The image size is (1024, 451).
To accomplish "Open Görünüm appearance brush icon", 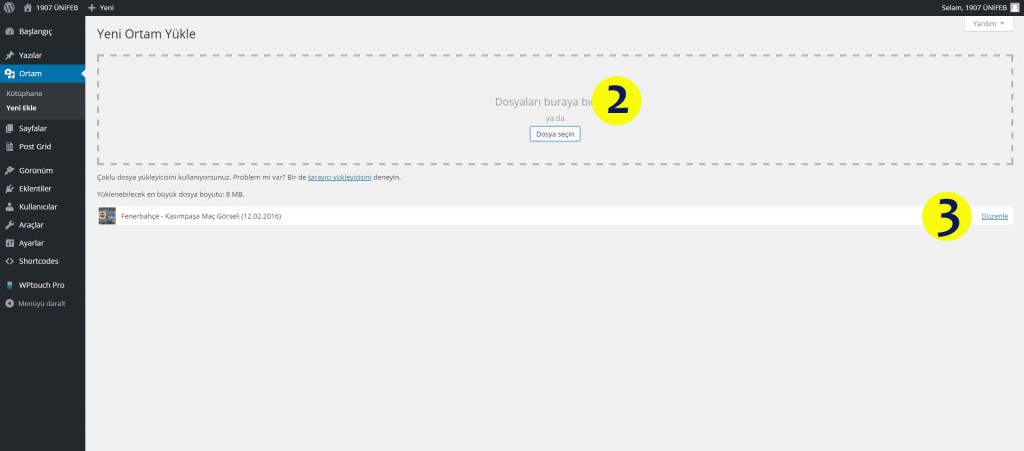I will coord(9,170).
